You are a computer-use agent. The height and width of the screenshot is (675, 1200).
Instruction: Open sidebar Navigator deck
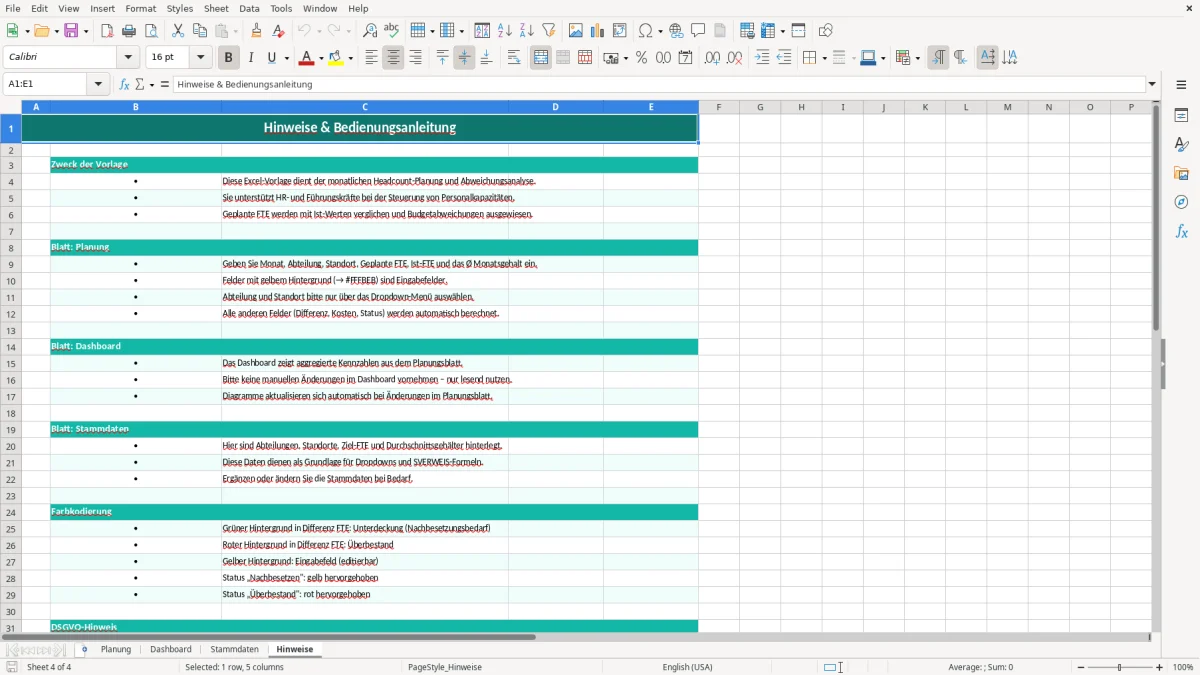coord(1181,202)
